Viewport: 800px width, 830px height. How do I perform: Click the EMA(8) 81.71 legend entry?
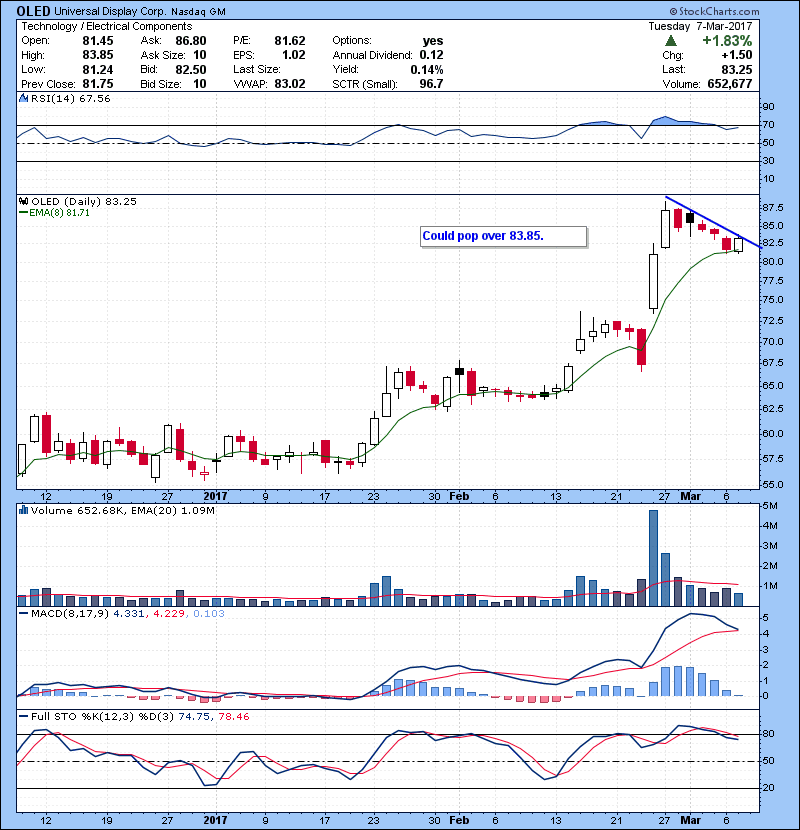coord(55,213)
